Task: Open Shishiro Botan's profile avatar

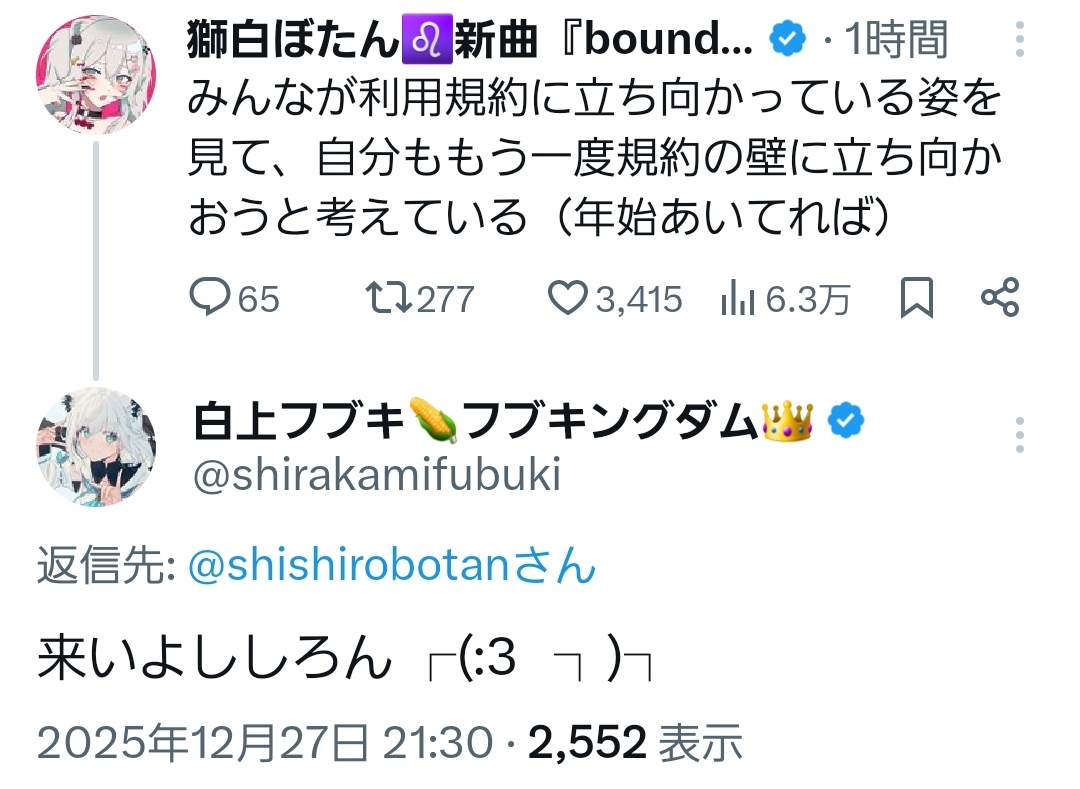Action: [96, 76]
